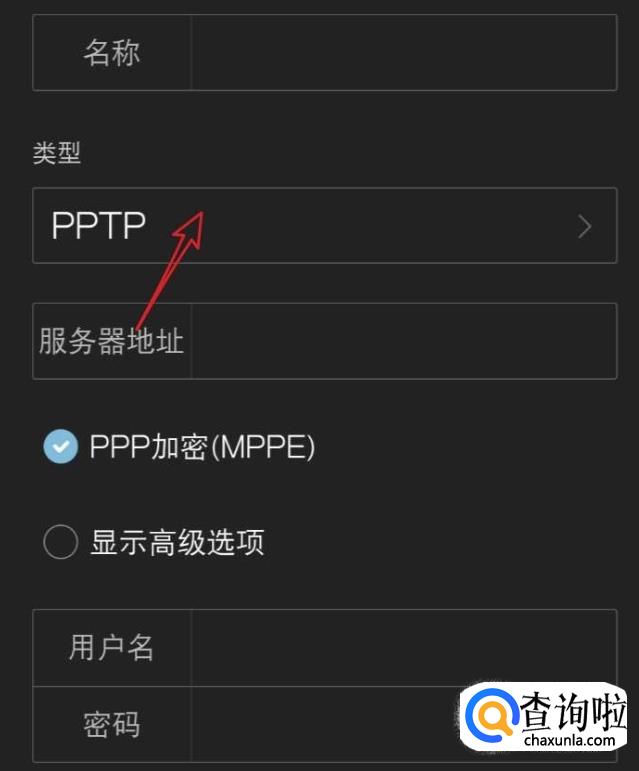
Task: Enable the 显示高级选项 advanced options checkbox
Action: coord(60,542)
